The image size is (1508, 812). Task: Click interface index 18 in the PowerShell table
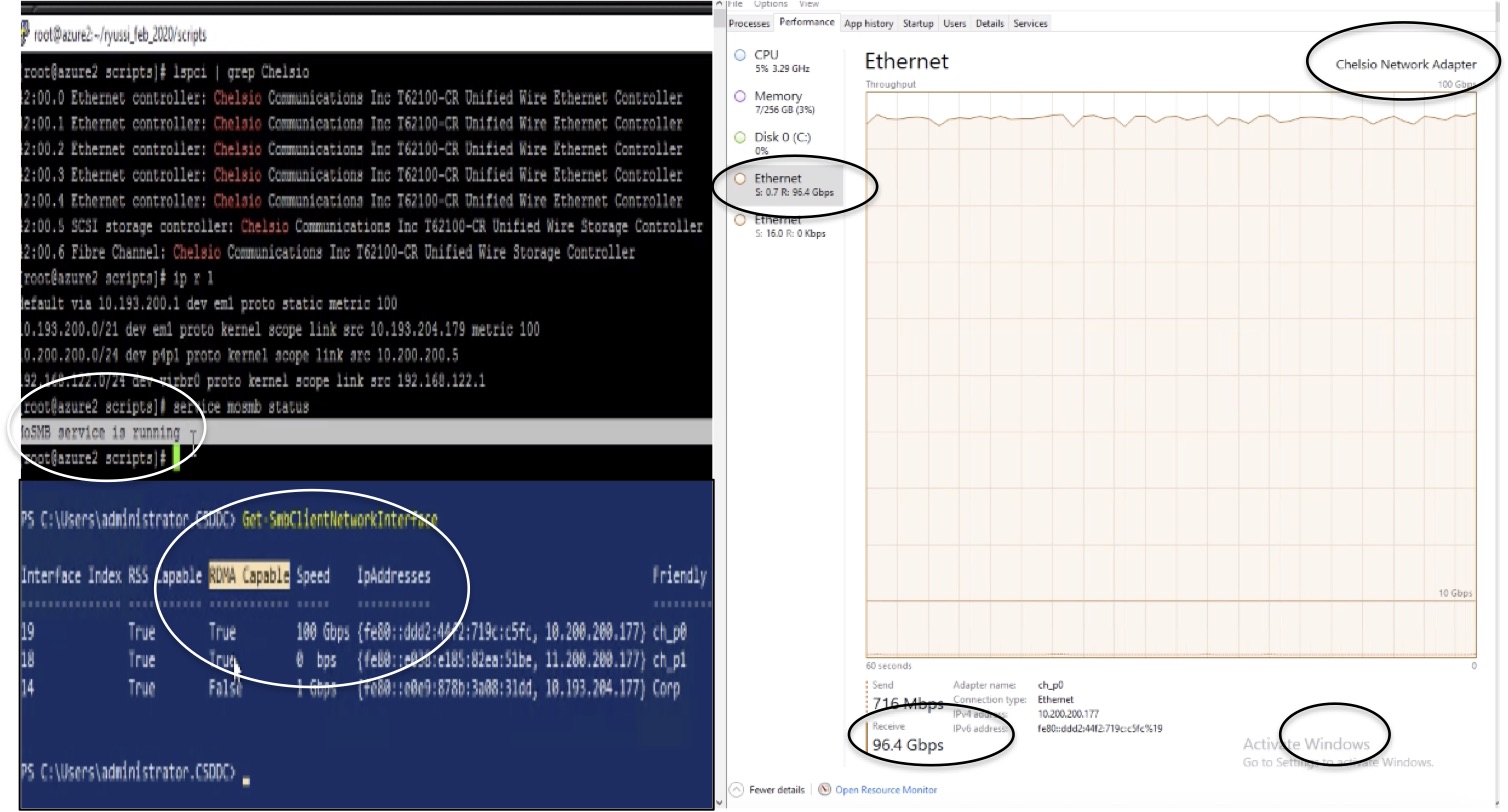click(x=29, y=660)
